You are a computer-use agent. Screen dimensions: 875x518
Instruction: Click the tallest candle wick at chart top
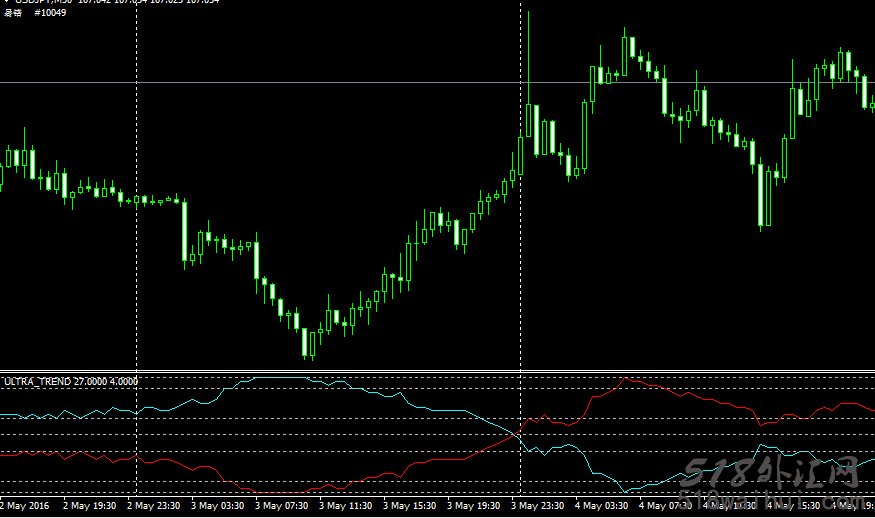[x=528, y=40]
